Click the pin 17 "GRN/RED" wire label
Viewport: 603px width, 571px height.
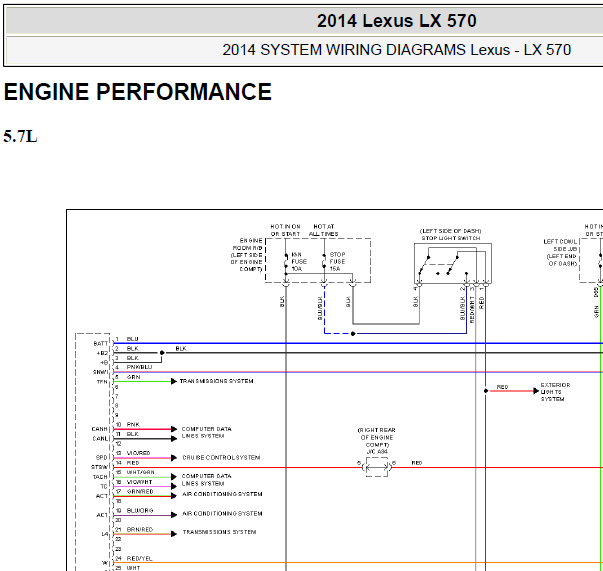click(140, 491)
